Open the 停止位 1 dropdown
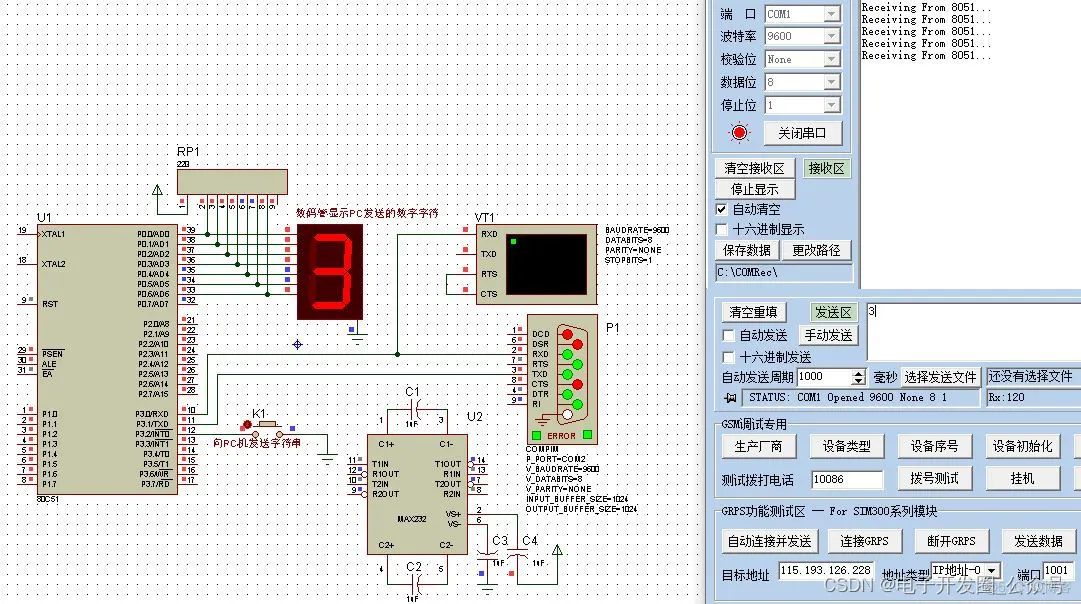The height and width of the screenshot is (604, 1081). point(832,105)
